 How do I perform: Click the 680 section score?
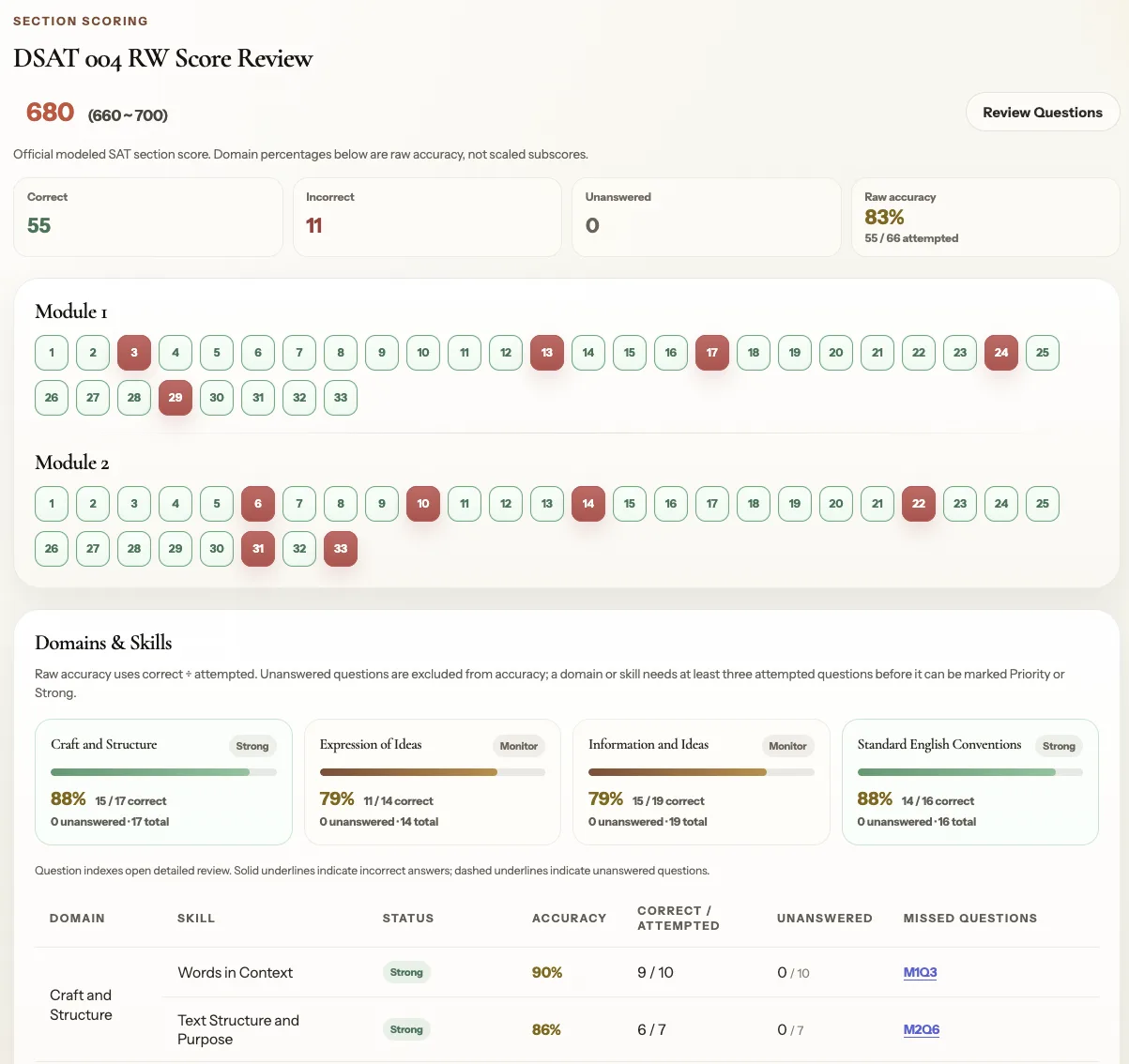click(51, 113)
